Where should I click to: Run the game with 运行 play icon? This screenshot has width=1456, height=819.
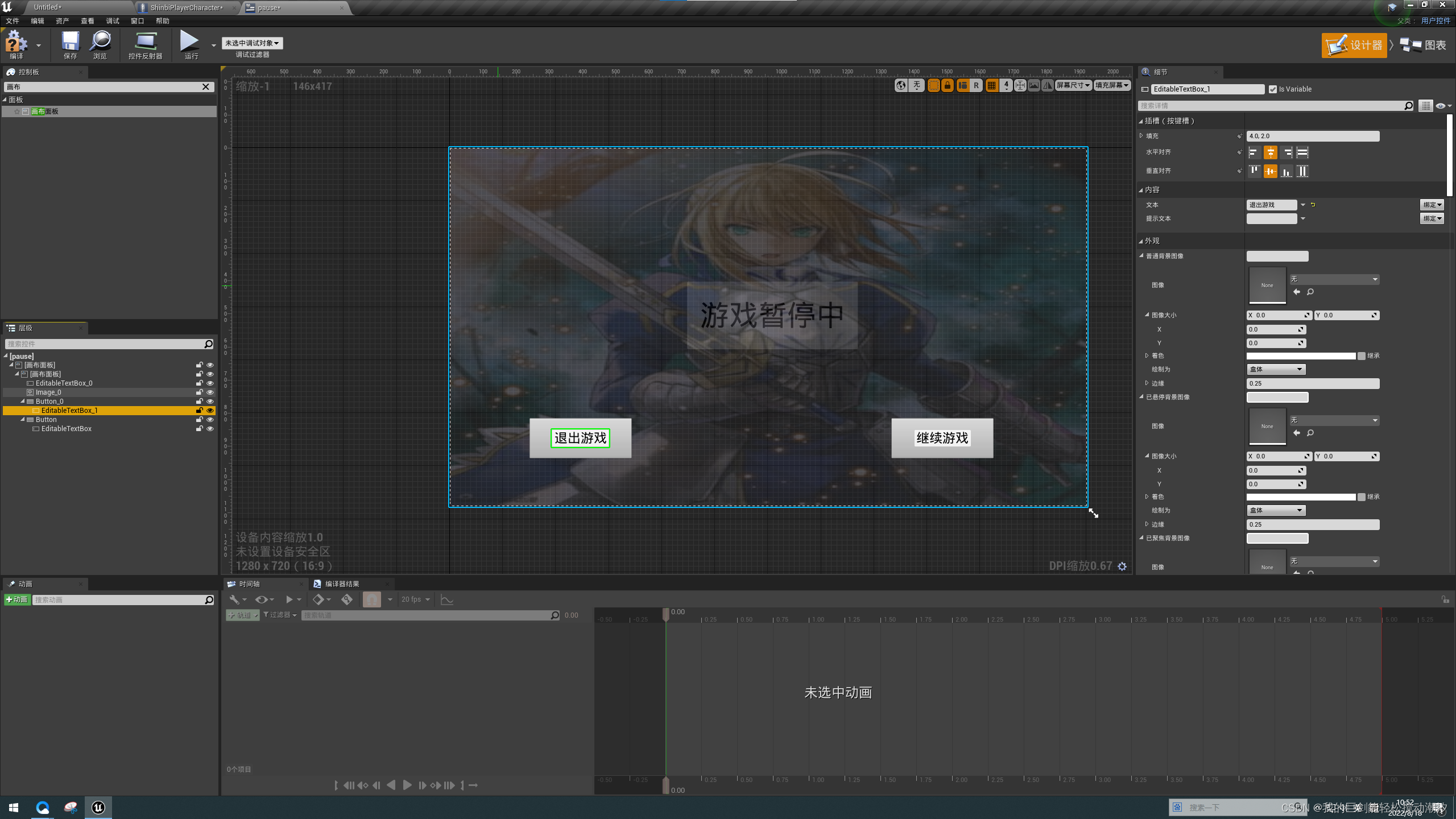pyautogui.click(x=191, y=44)
